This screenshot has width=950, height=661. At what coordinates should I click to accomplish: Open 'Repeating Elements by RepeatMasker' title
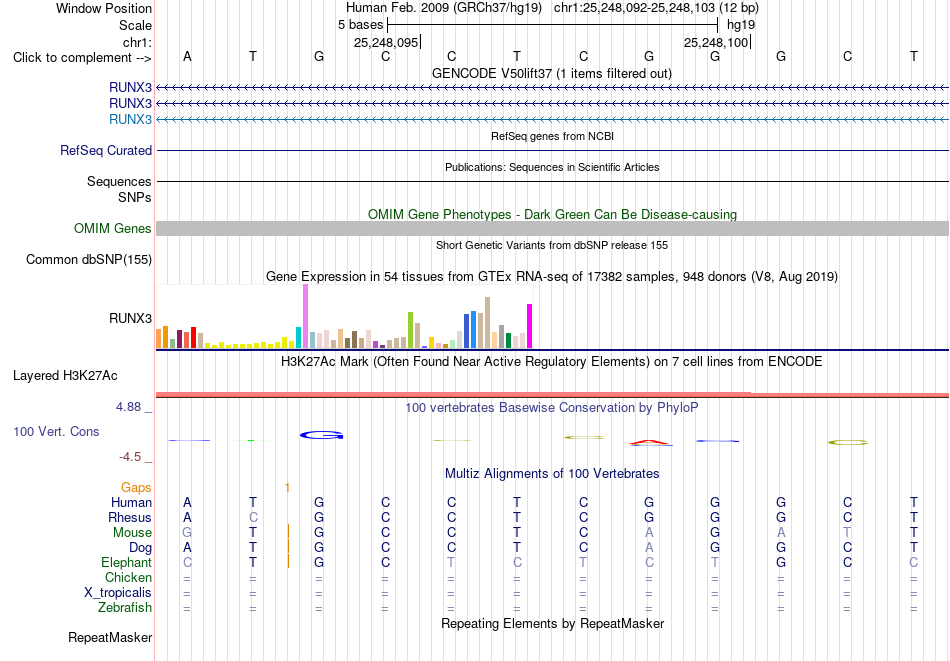(x=552, y=623)
